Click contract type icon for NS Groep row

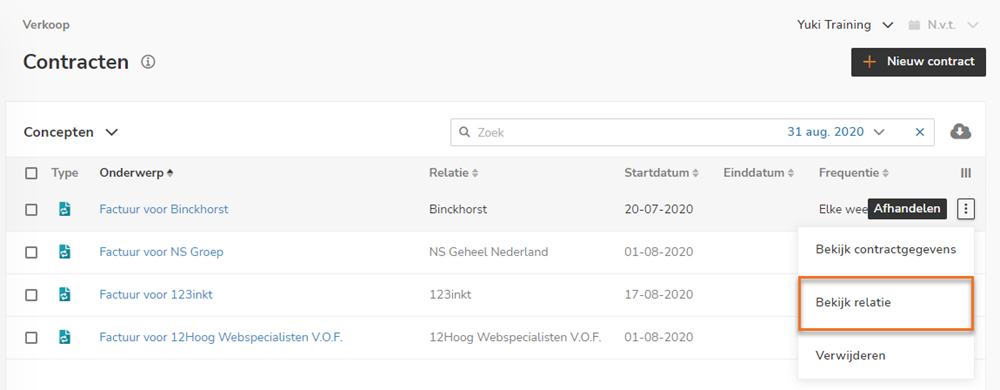tap(64, 252)
